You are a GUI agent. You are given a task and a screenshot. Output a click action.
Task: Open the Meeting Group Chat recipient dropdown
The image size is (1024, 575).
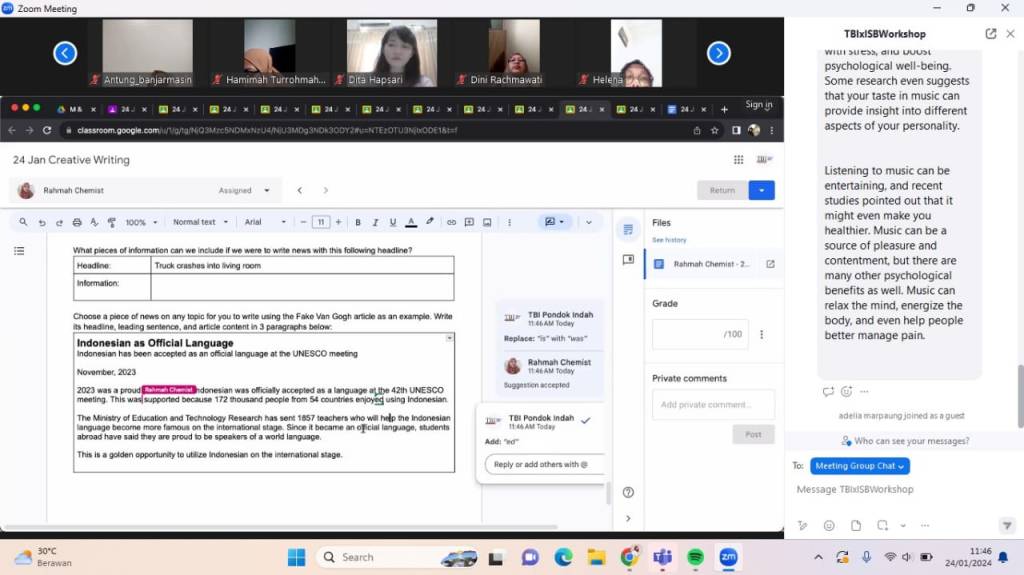pyautogui.click(x=859, y=466)
